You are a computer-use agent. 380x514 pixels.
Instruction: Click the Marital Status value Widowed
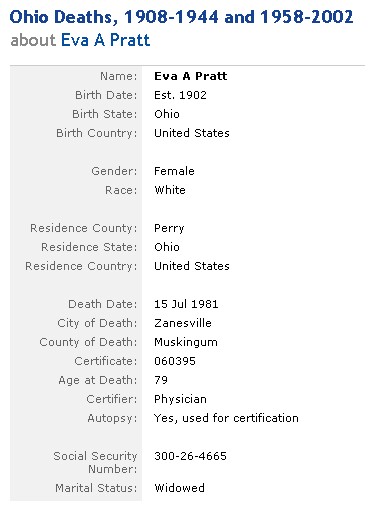pos(179,488)
